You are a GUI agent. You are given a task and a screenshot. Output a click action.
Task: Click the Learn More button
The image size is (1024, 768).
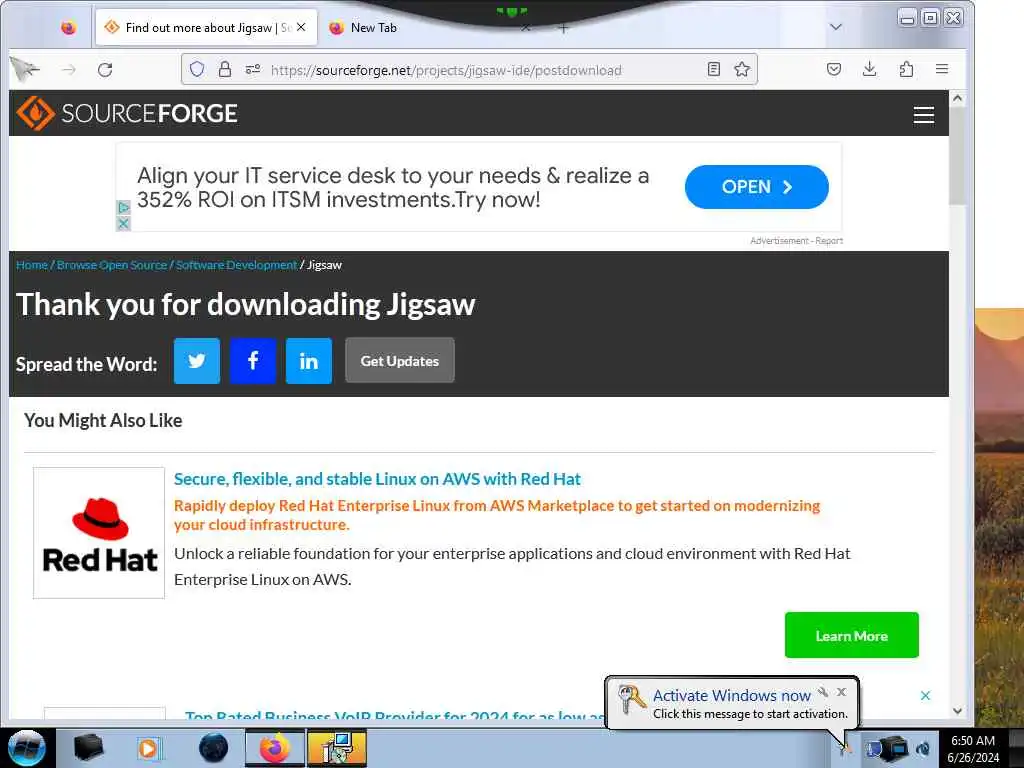click(852, 635)
